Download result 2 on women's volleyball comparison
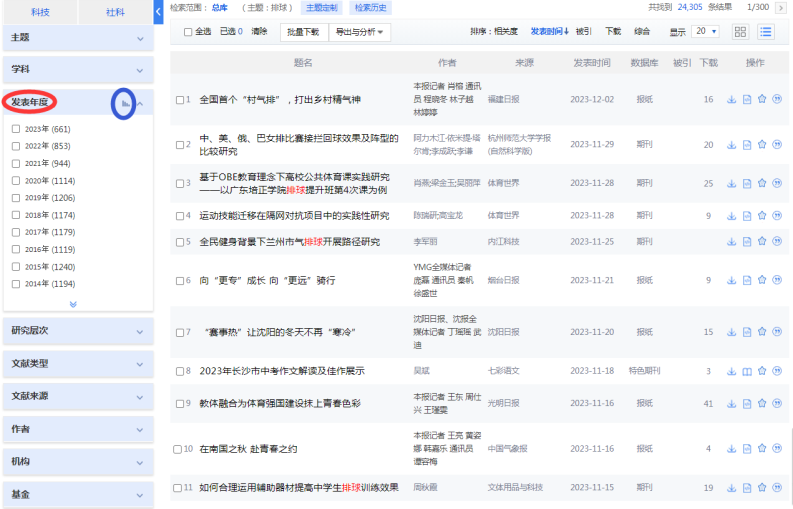The image size is (793, 509). coord(731,145)
